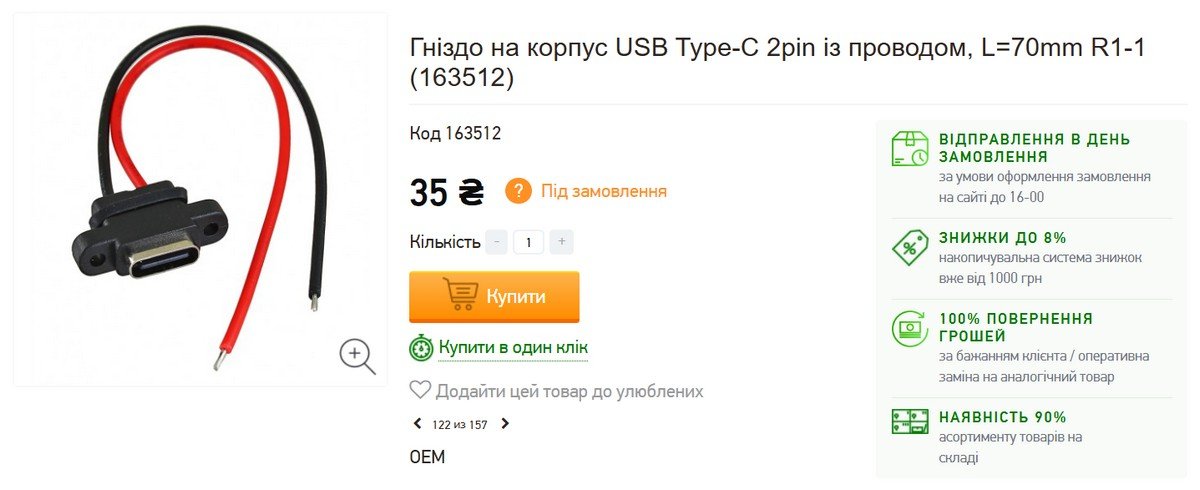
Task: Click Додайти цей товар до улюблених link
Action: 569,391
